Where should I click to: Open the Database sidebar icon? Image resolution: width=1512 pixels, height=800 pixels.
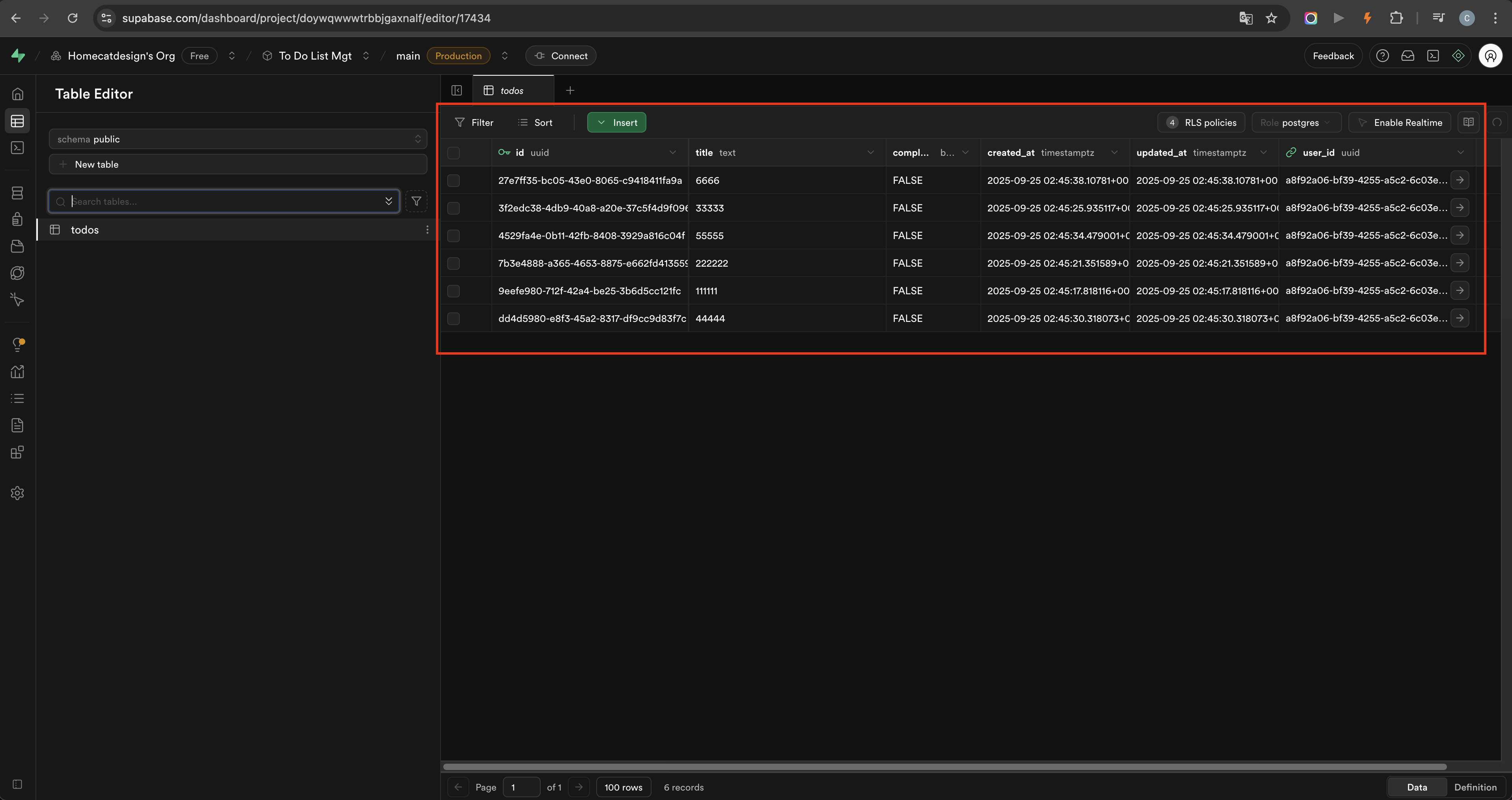[x=18, y=193]
